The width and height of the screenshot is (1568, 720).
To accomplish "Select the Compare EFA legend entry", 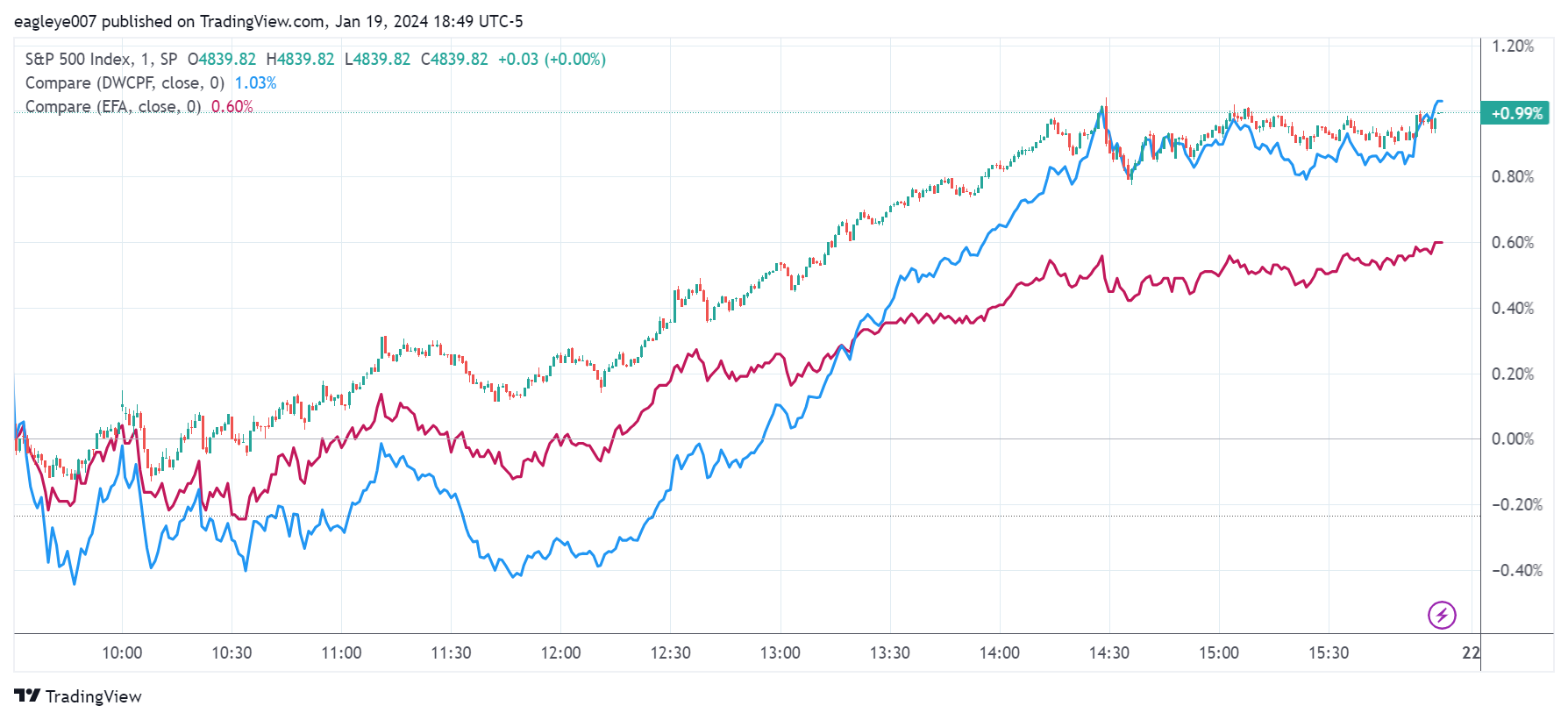I will pyautogui.click(x=112, y=107).
